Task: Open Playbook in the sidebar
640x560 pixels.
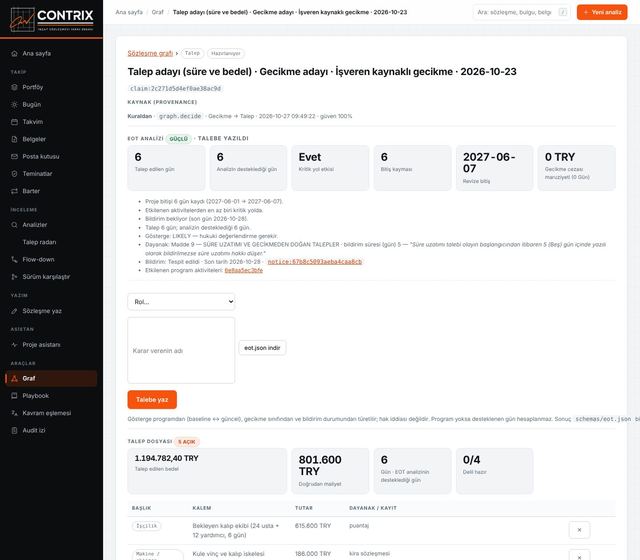Action: click(x=51, y=396)
